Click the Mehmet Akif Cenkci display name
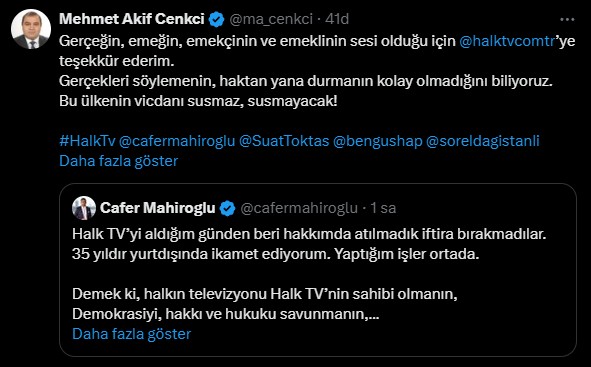591x367 pixels. tap(132, 19)
